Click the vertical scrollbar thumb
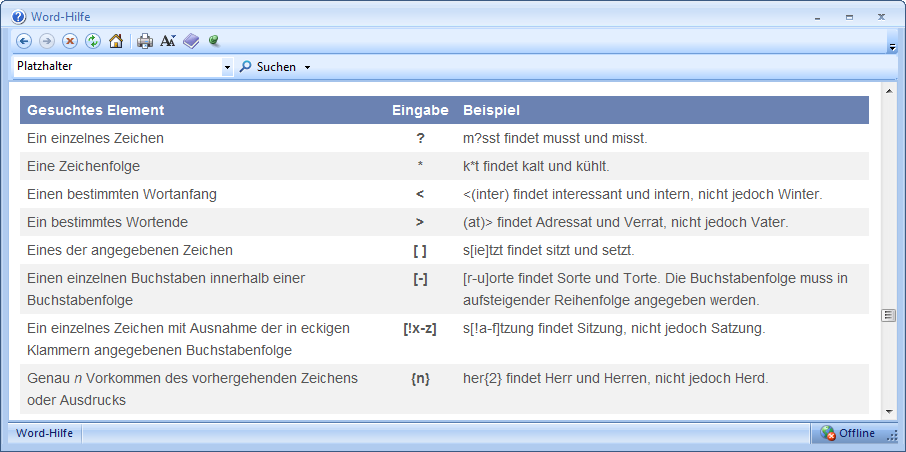Viewport: 906px width, 452px height. 888,315
